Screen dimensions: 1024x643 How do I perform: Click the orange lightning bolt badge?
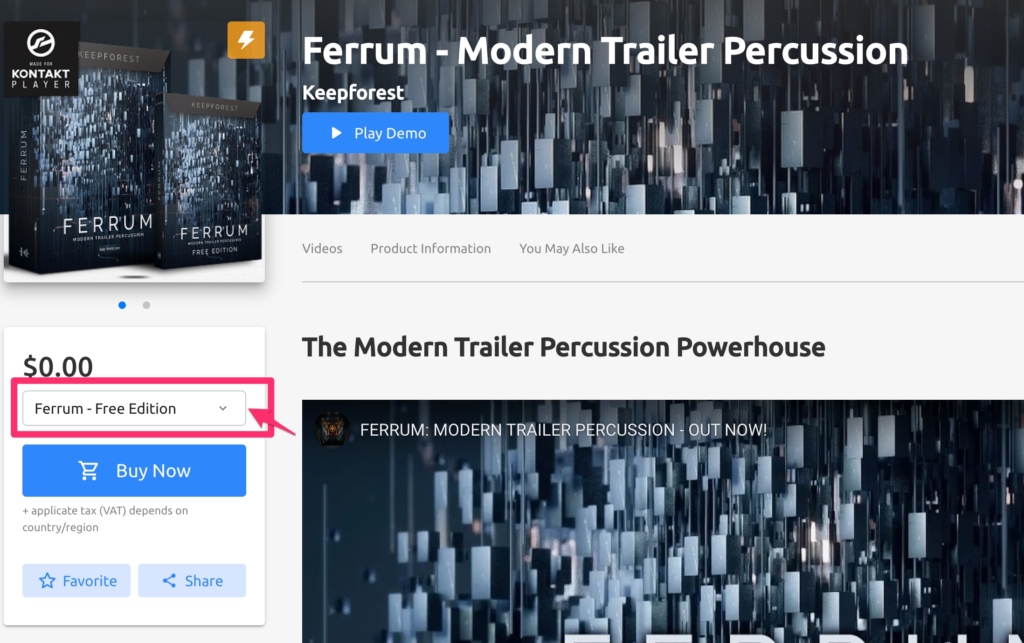[x=246, y=40]
